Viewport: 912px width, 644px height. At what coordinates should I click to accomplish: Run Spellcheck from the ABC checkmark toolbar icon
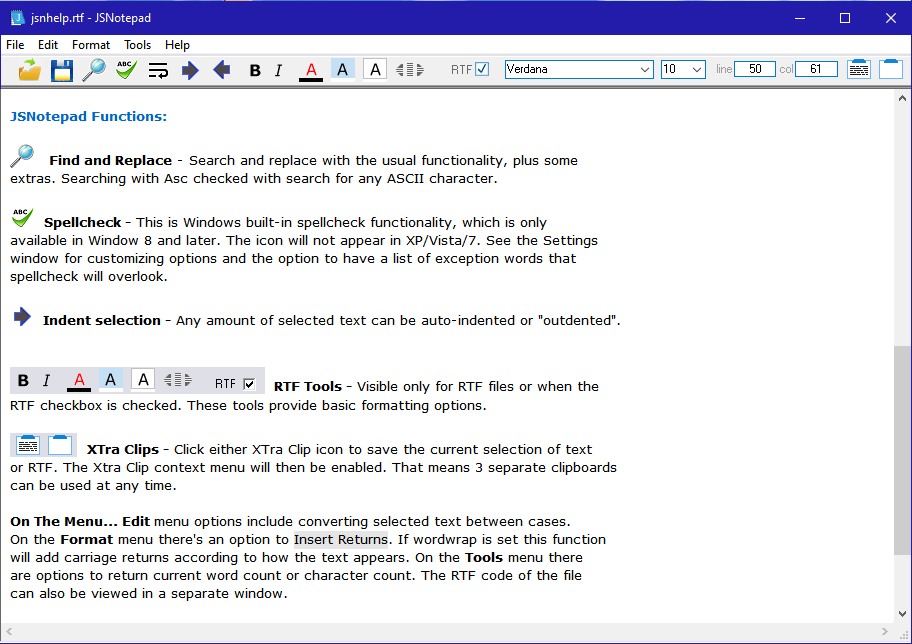(126, 69)
